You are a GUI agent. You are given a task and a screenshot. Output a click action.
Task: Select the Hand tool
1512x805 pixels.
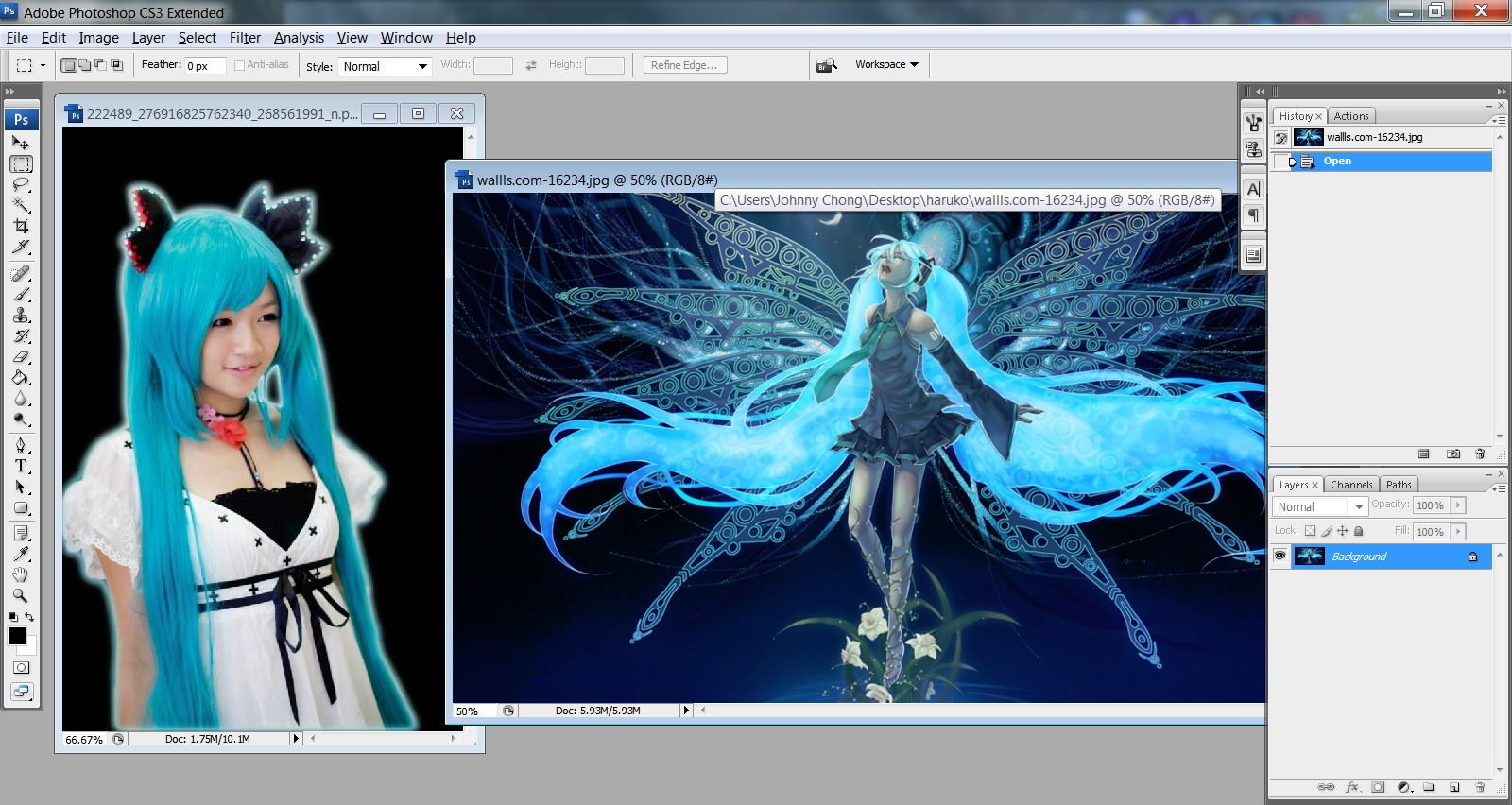click(21, 575)
